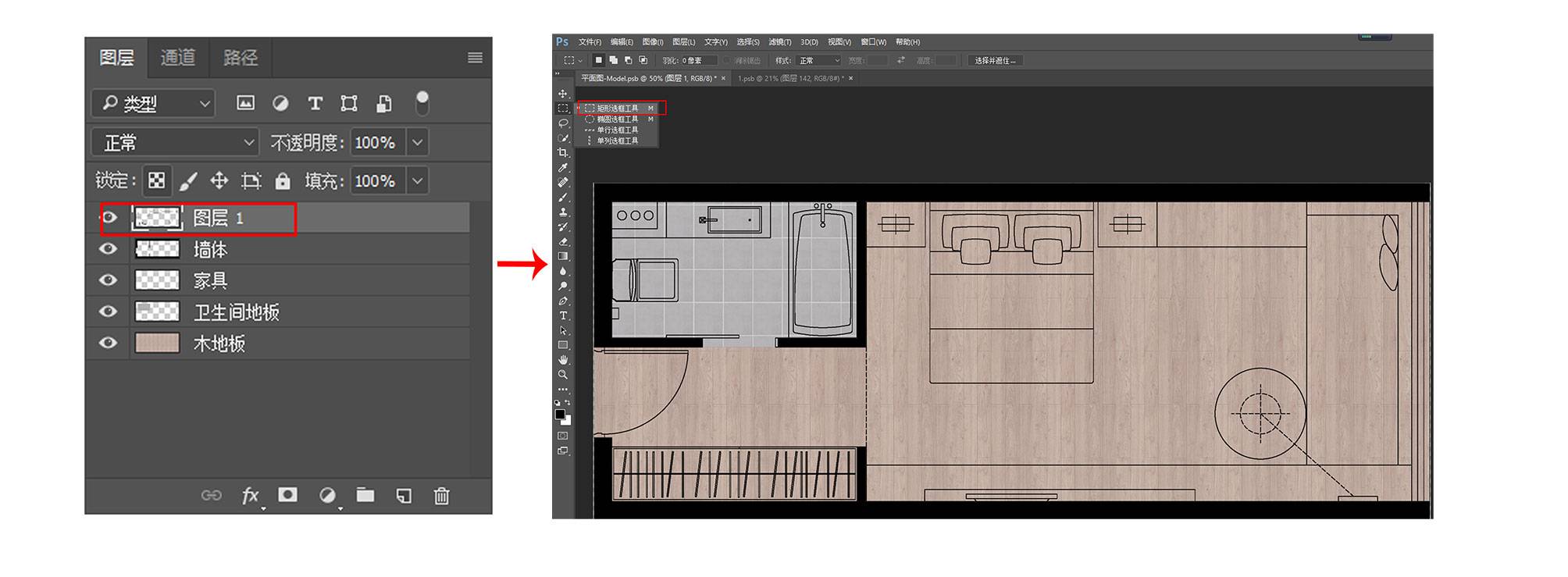Create a new layer group
This screenshot has width=1568, height=577.
(365, 494)
